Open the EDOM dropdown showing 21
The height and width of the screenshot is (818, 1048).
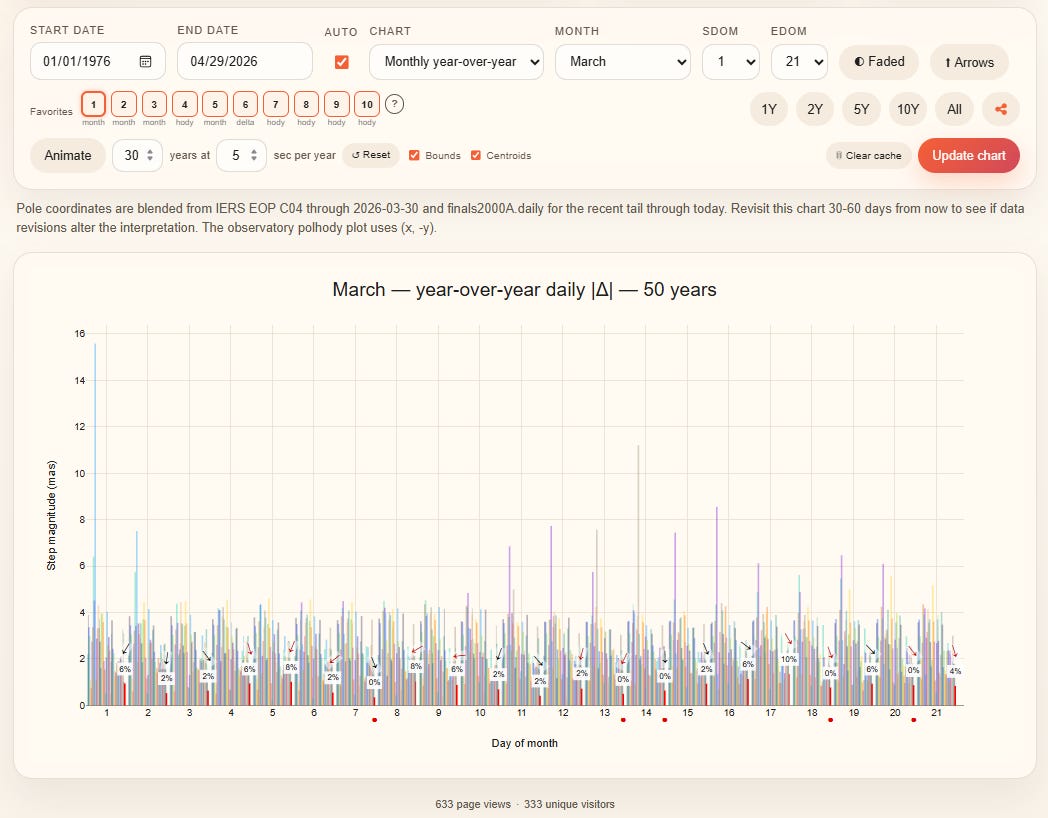(x=799, y=61)
